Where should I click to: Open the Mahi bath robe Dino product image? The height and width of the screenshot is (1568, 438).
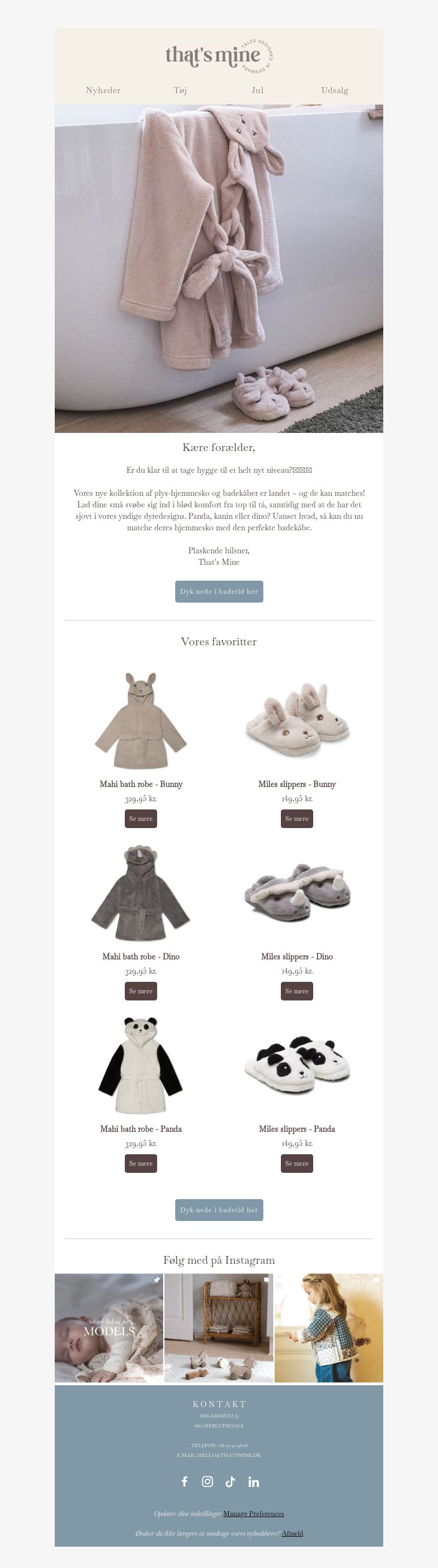(141, 892)
